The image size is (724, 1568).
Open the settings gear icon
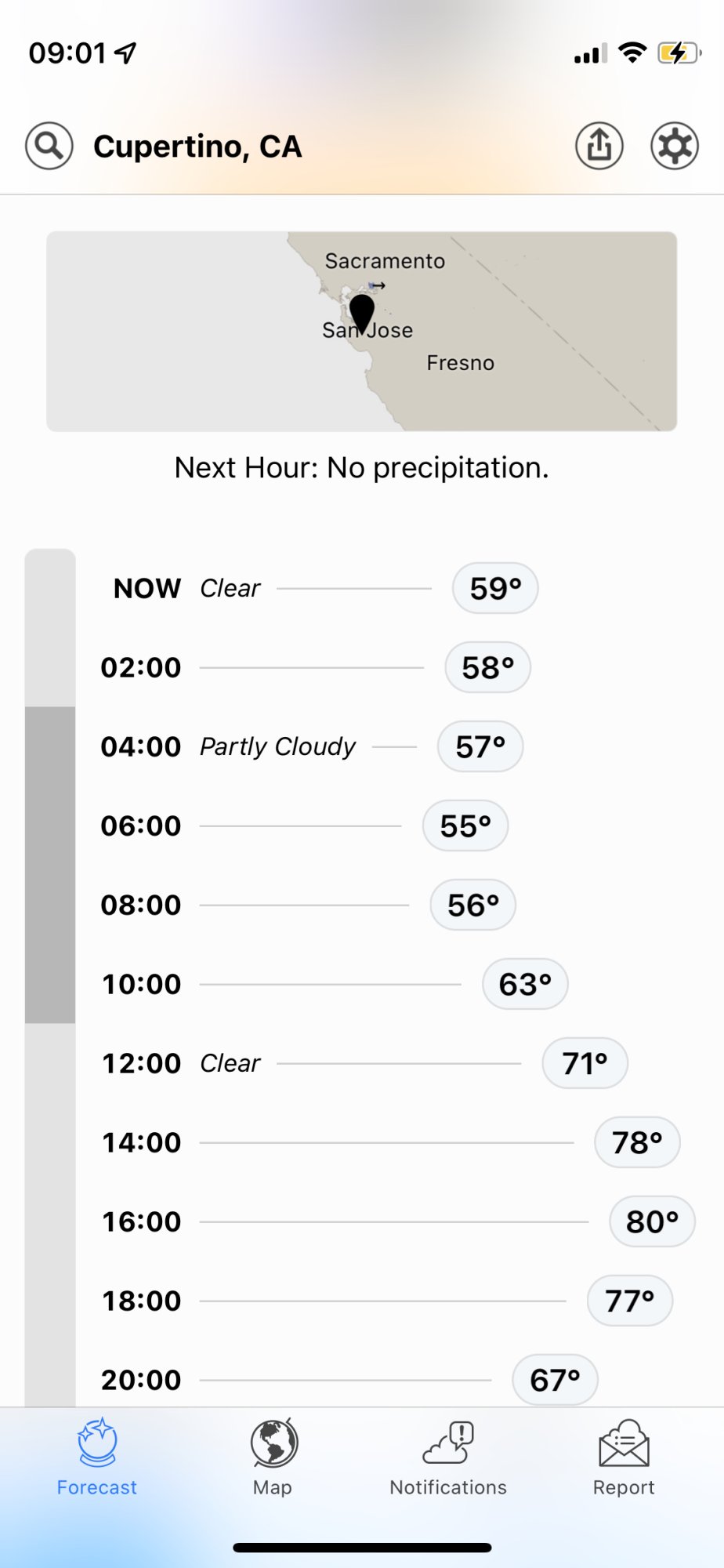675,146
